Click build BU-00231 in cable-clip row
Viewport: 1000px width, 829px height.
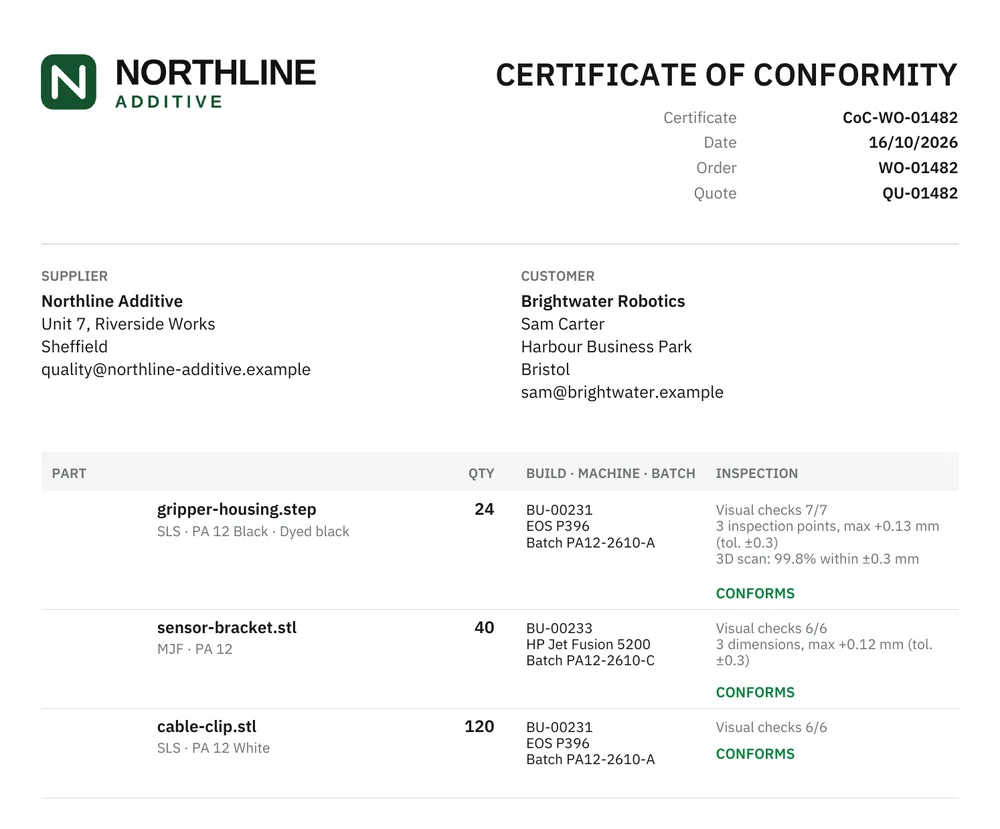tap(559, 727)
